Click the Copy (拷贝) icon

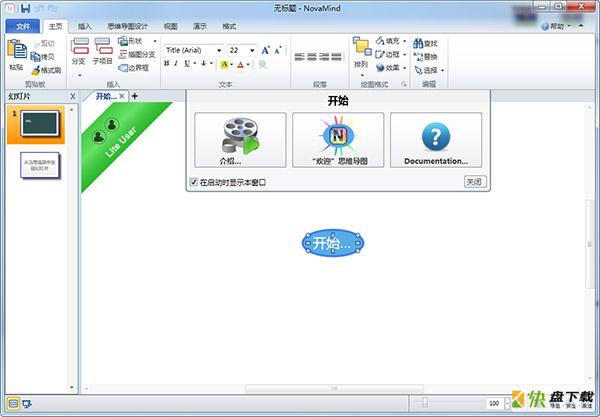tap(36, 57)
